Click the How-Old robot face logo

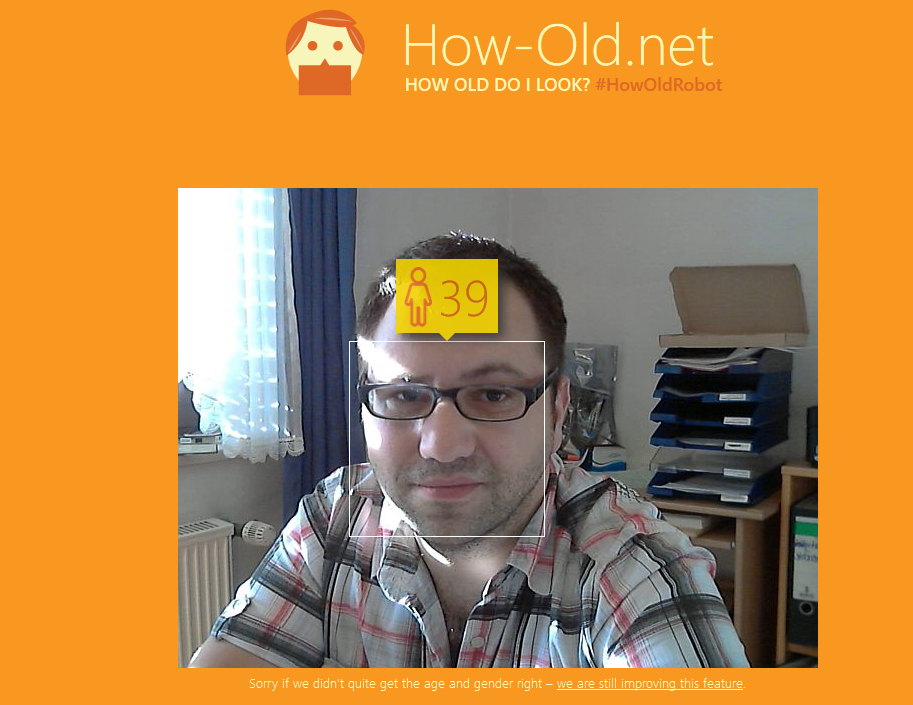[325, 52]
